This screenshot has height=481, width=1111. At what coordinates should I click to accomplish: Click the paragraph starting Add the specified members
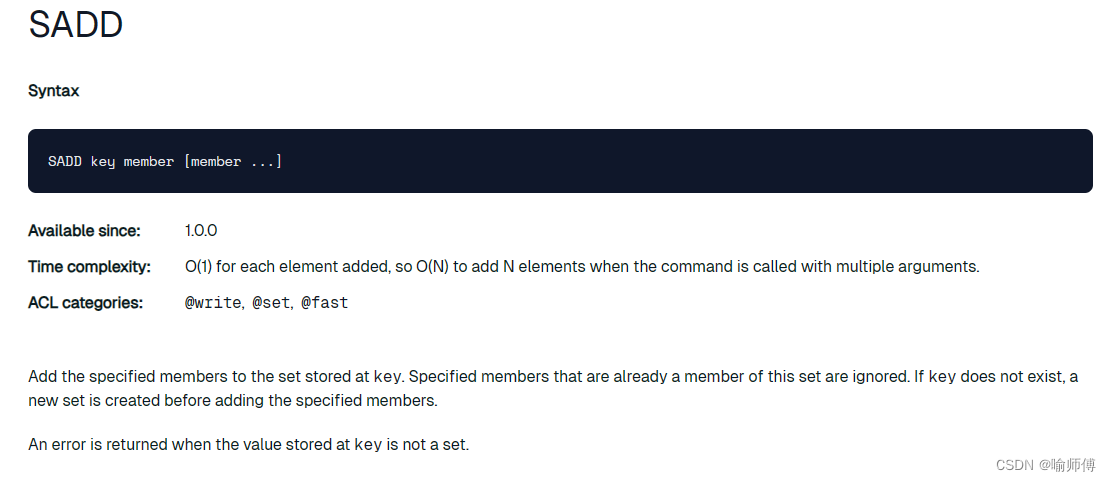[553, 388]
